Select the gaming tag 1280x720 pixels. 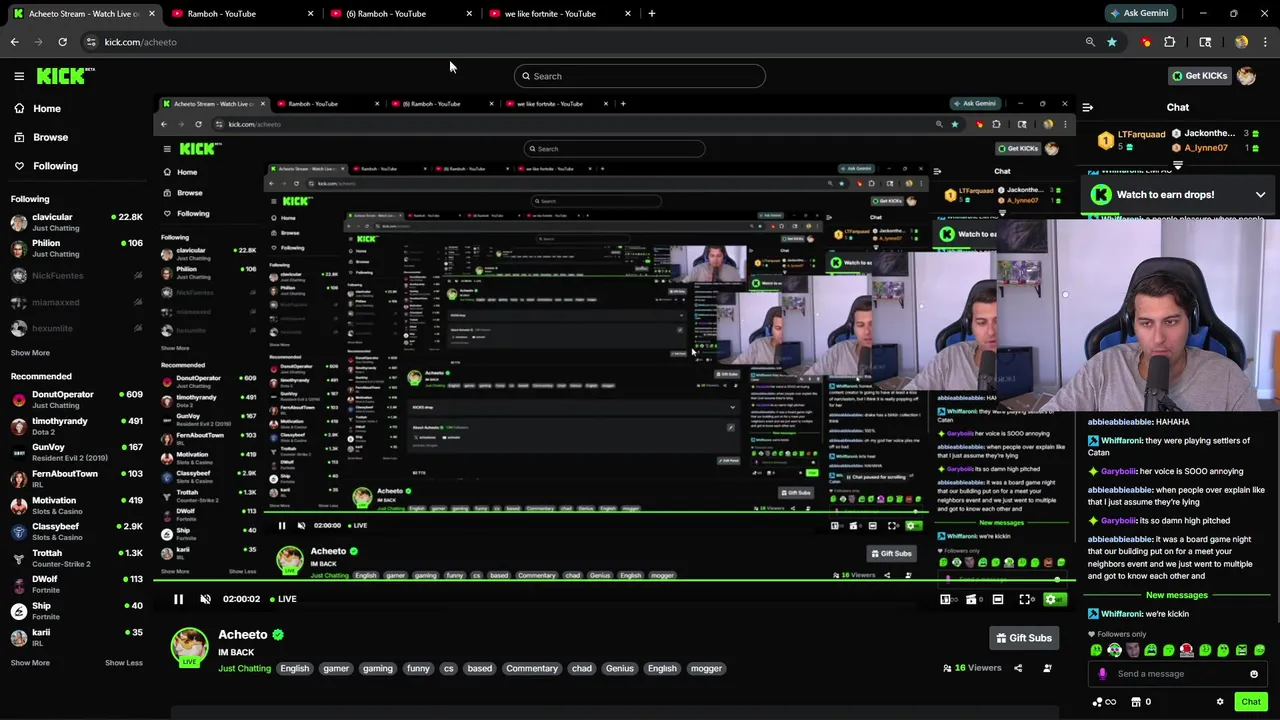click(x=377, y=668)
